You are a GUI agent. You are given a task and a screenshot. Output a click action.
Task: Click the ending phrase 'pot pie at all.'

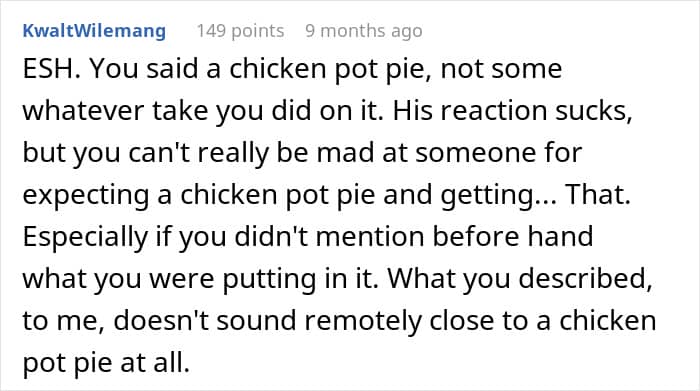coord(106,363)
